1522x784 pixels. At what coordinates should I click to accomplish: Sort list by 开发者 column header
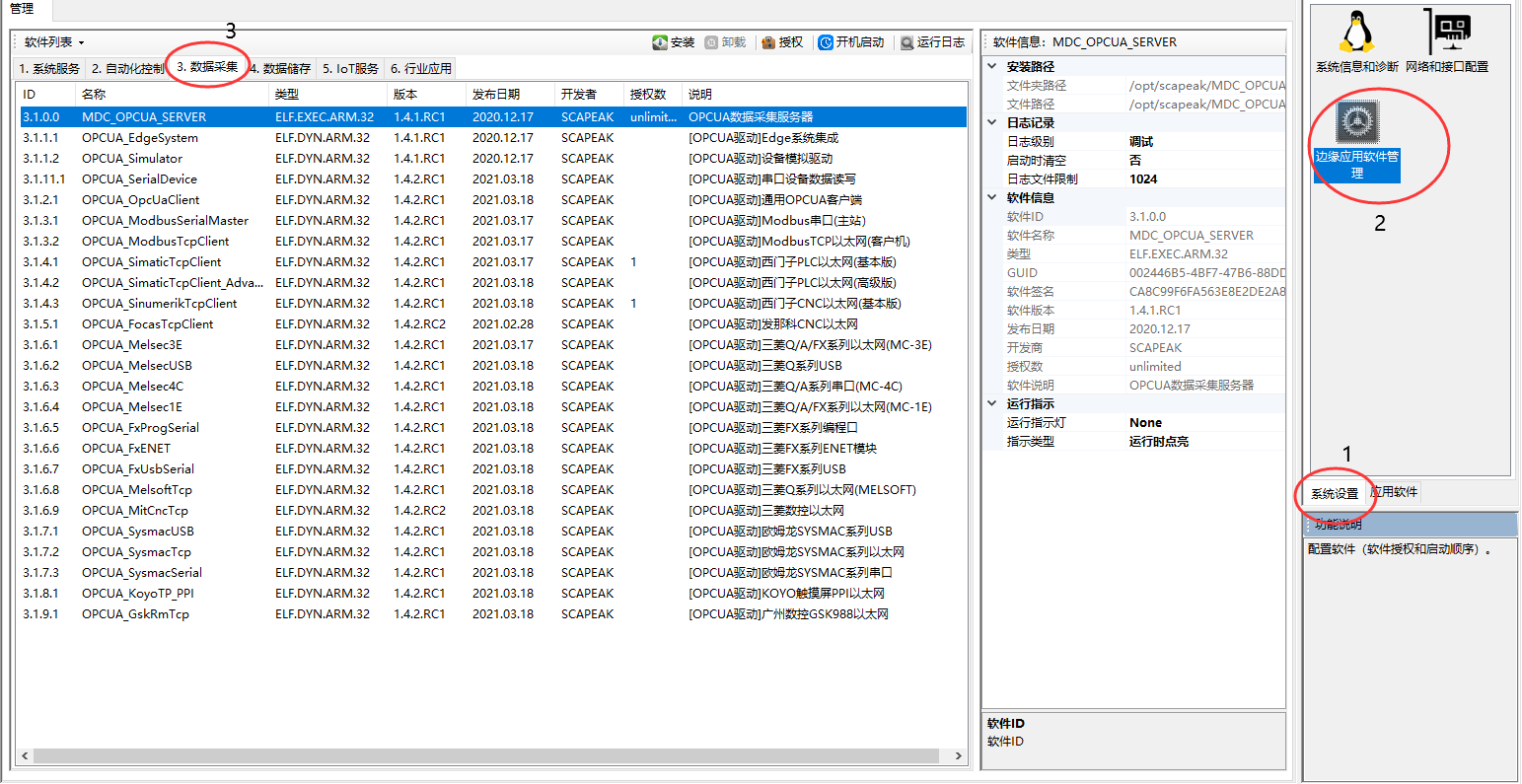[591, 95]
